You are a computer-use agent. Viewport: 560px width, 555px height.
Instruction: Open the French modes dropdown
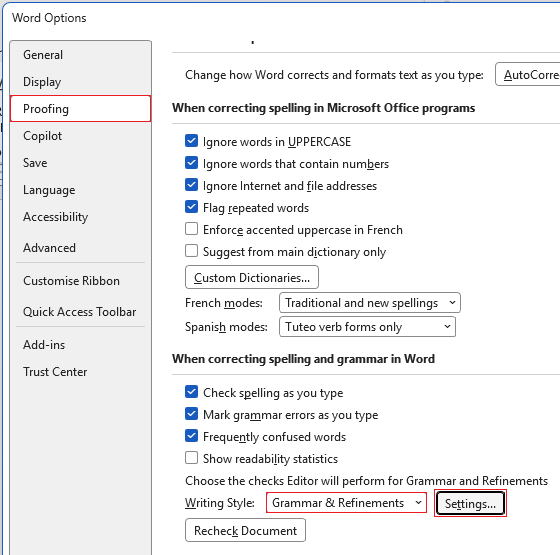tap(370, 303)
